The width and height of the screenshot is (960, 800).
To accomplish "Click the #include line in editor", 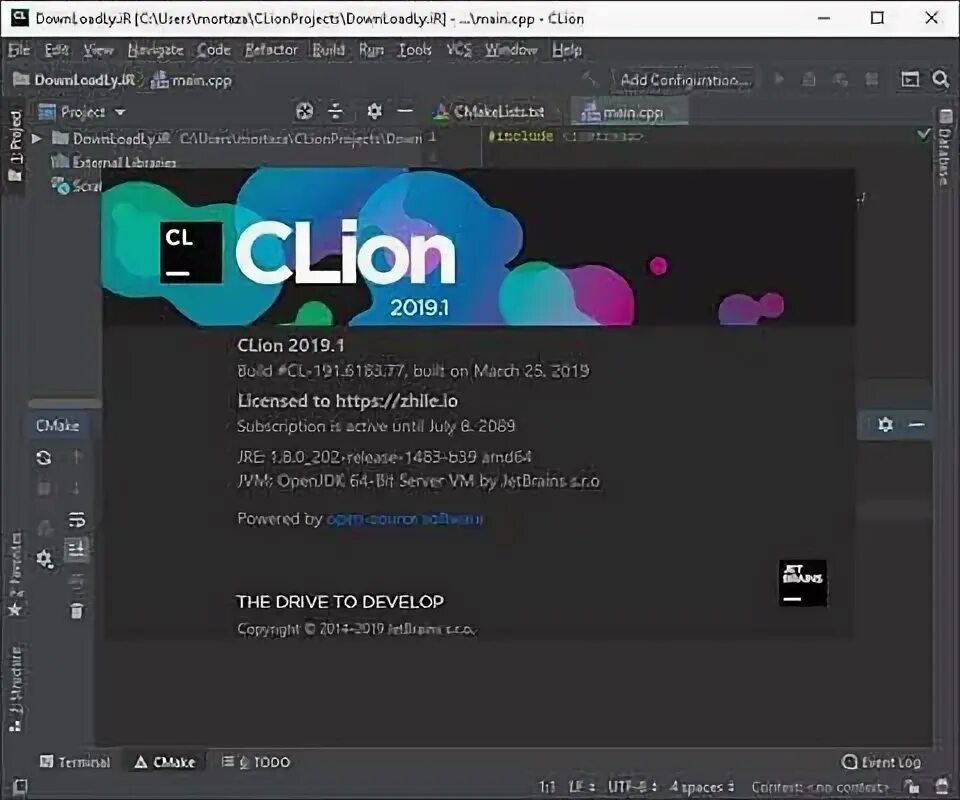I will point(565,136).
